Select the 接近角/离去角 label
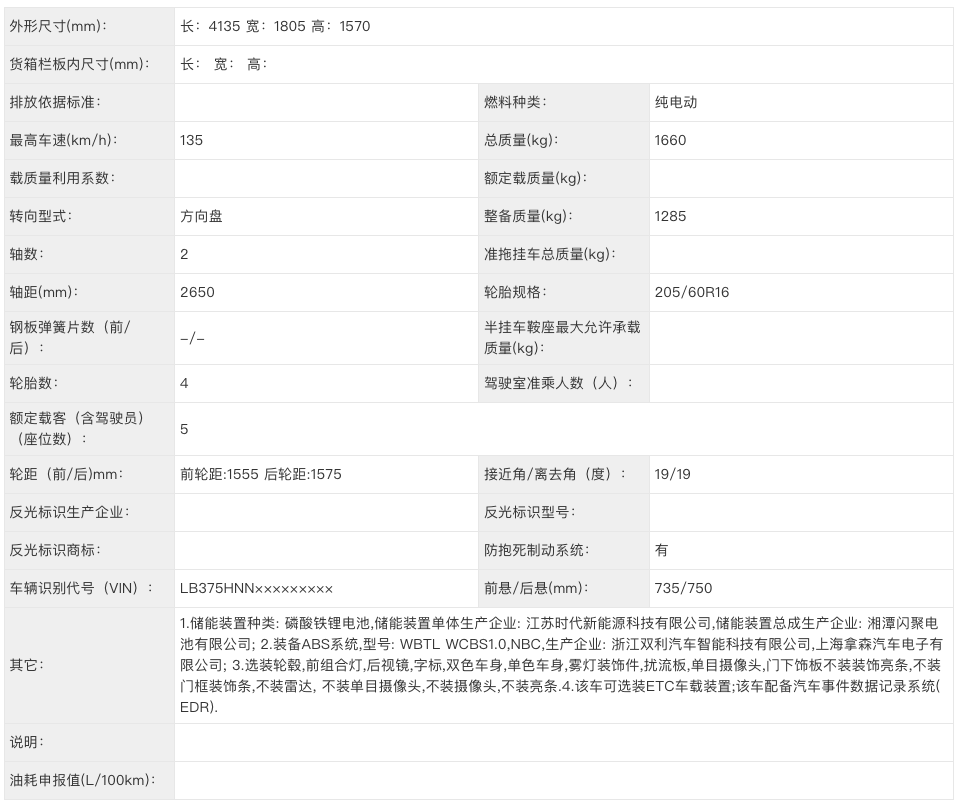958x807 pixels. coord(555,474)
